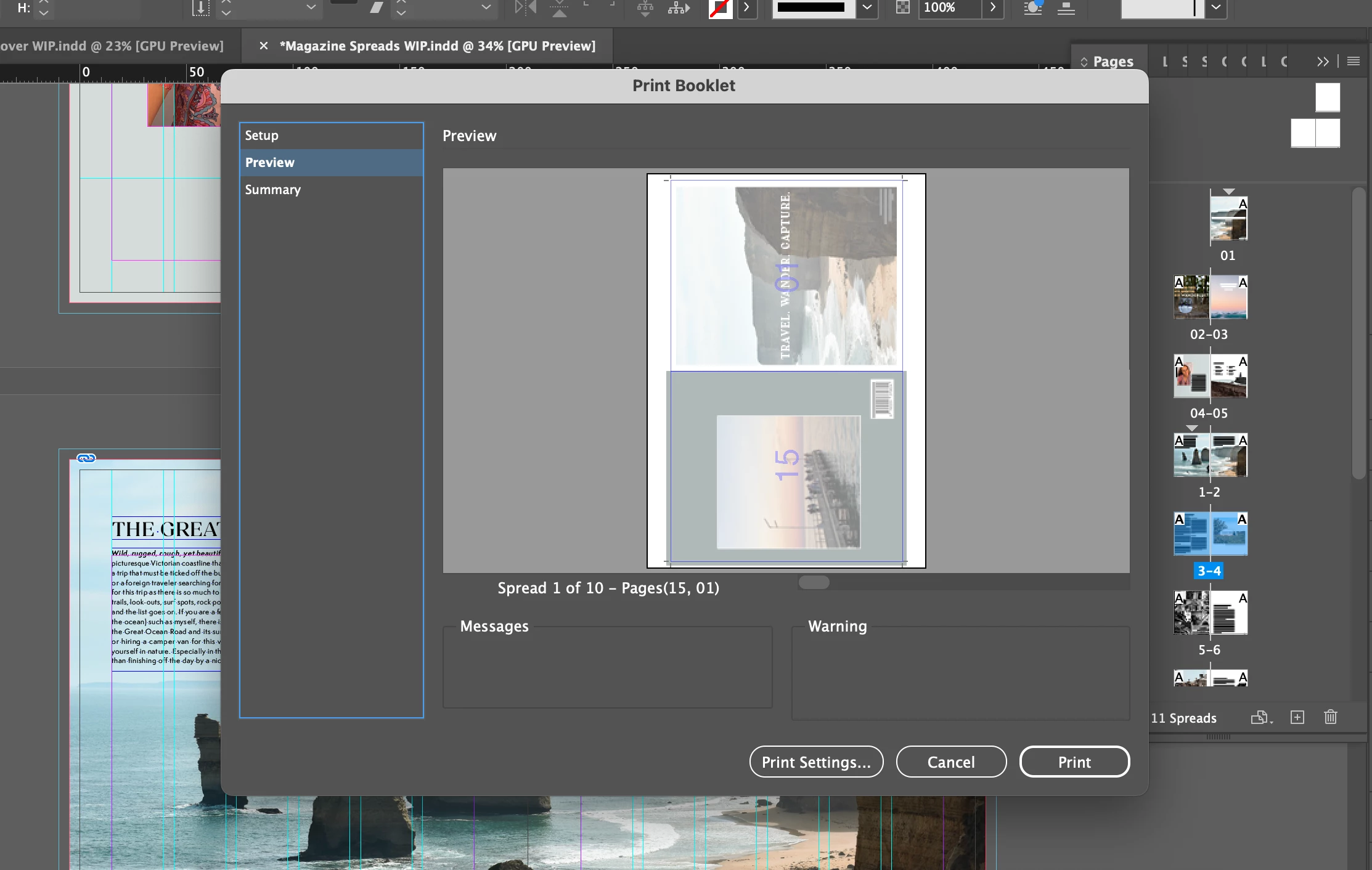The height and width of the screenshot is (870, 1372).
Task: Open the fill swatch options arrow
Action: click(747, 7)
